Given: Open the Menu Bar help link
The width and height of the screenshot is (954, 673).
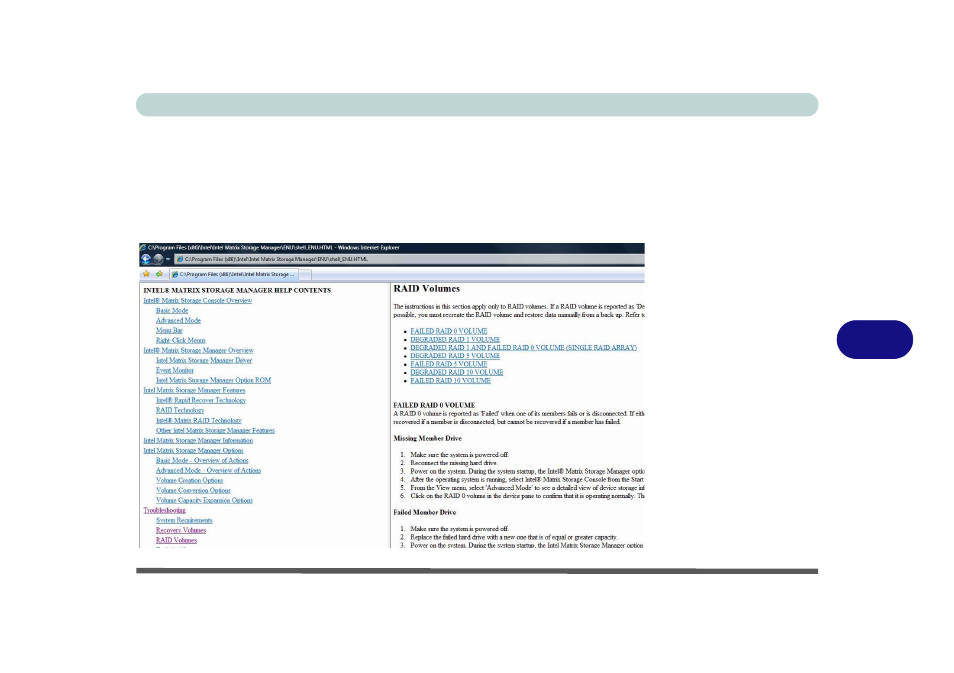Looking at the screenshot, I should point(169,330).
